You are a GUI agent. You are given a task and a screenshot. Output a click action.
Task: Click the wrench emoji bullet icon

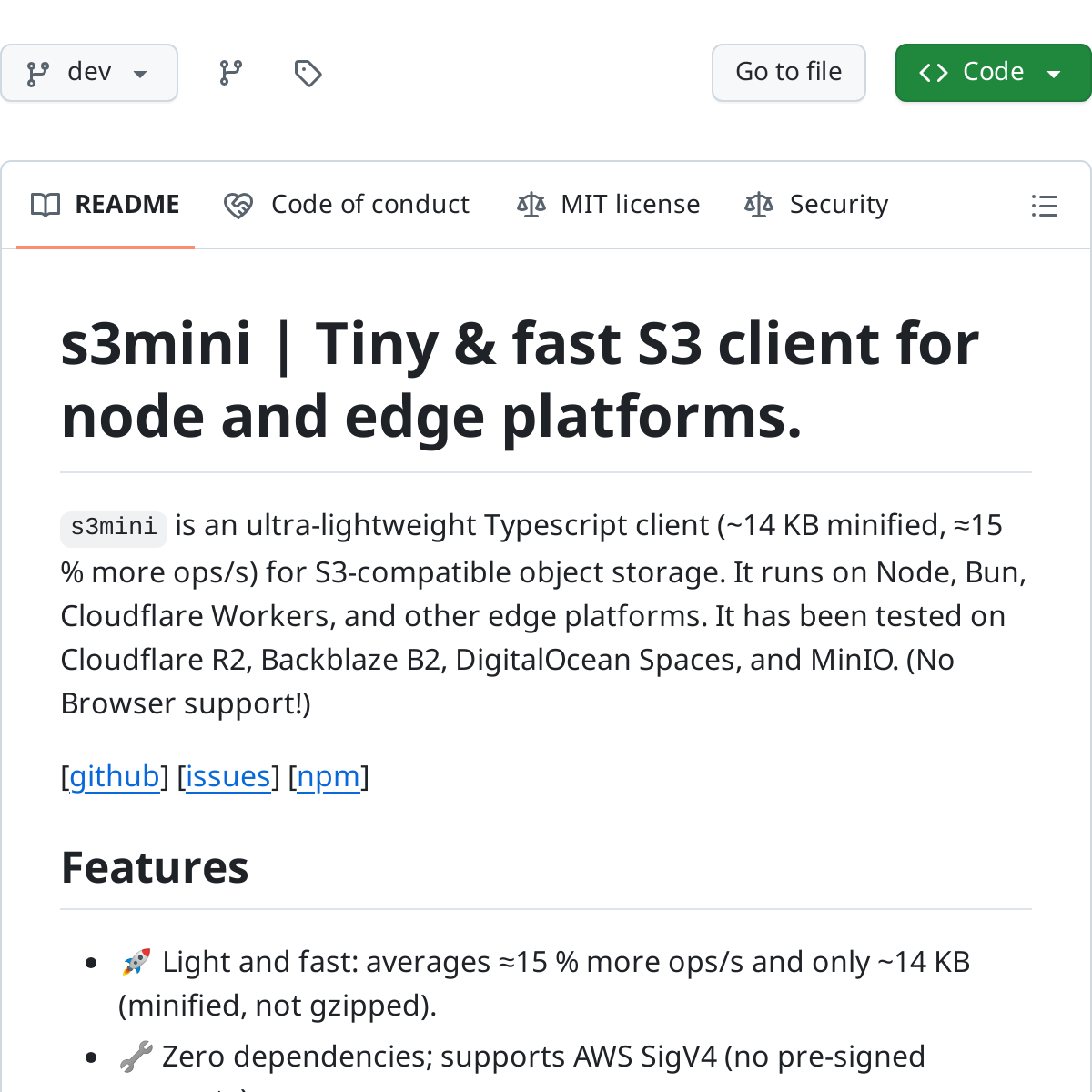point(136,1057)
